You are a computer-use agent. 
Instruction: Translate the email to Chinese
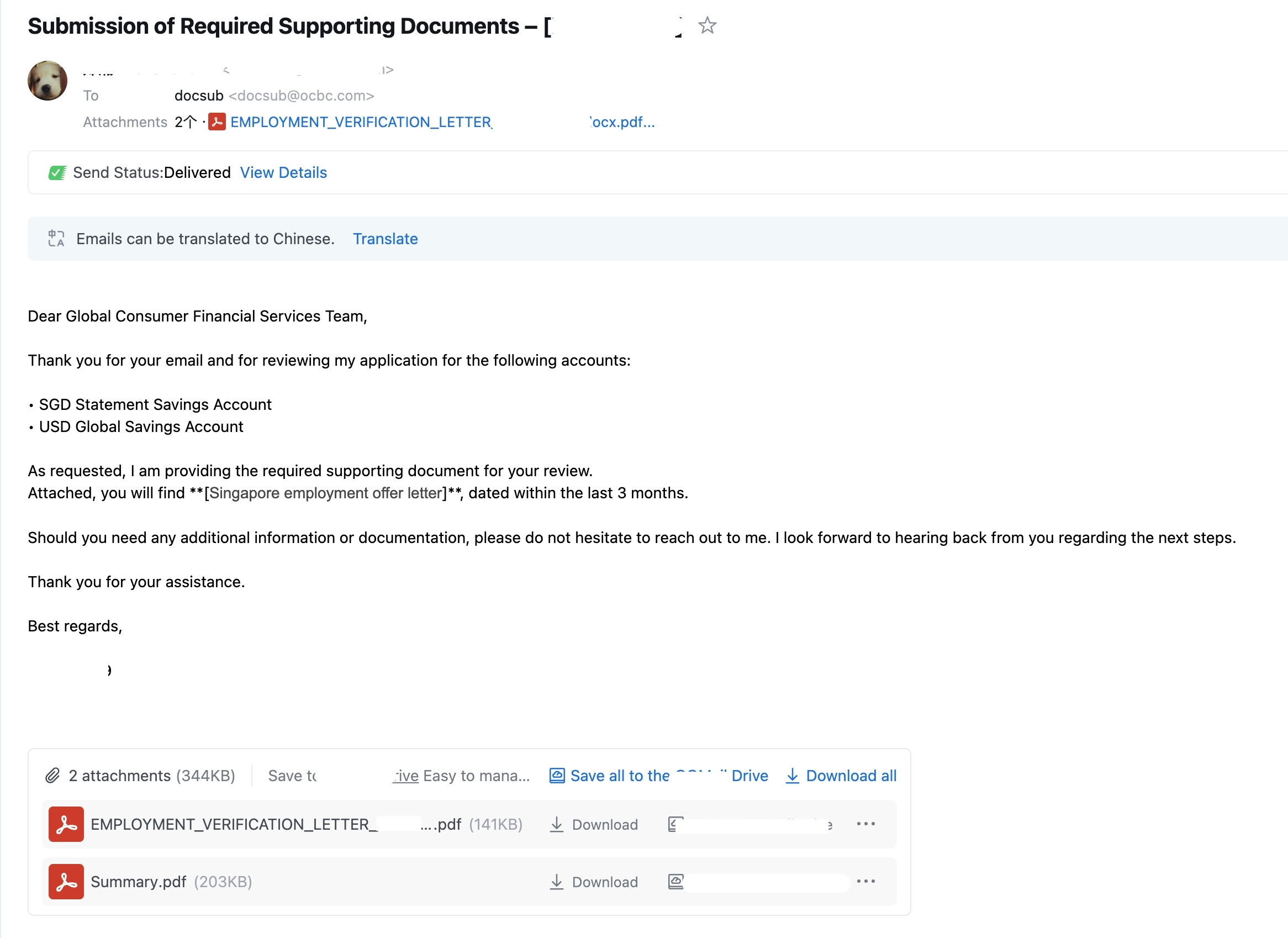[x=385, y=239]
